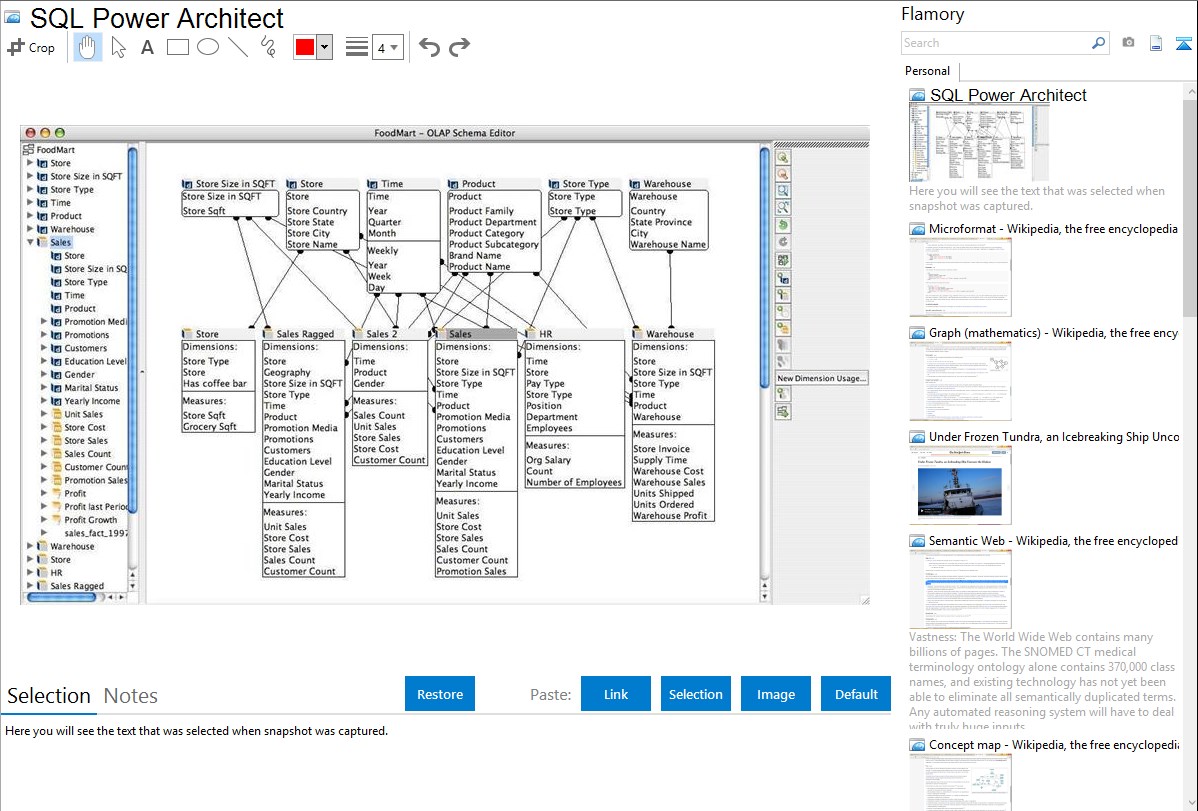Click the line thickness icon
Screen dimensions: 1198x811
pos(357,47)
